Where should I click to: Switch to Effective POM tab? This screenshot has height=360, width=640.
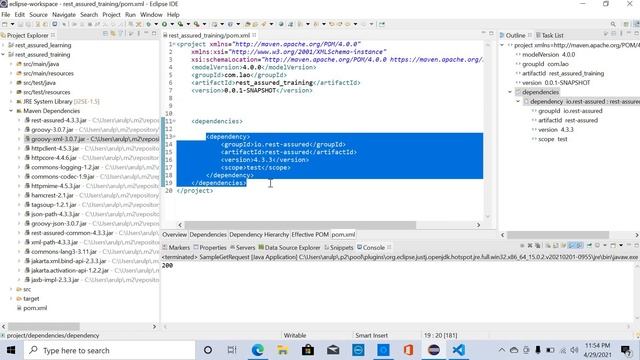click(x=310, y=235)
